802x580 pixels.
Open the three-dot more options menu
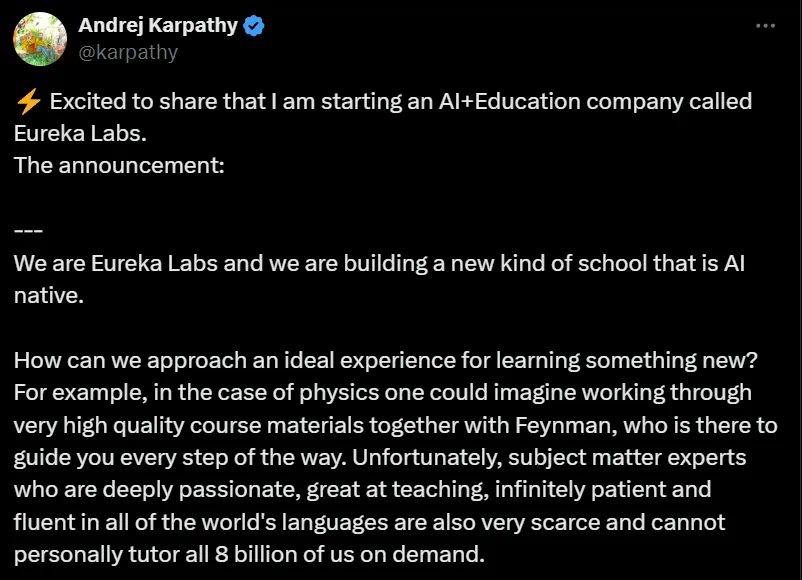click(766, 27)
